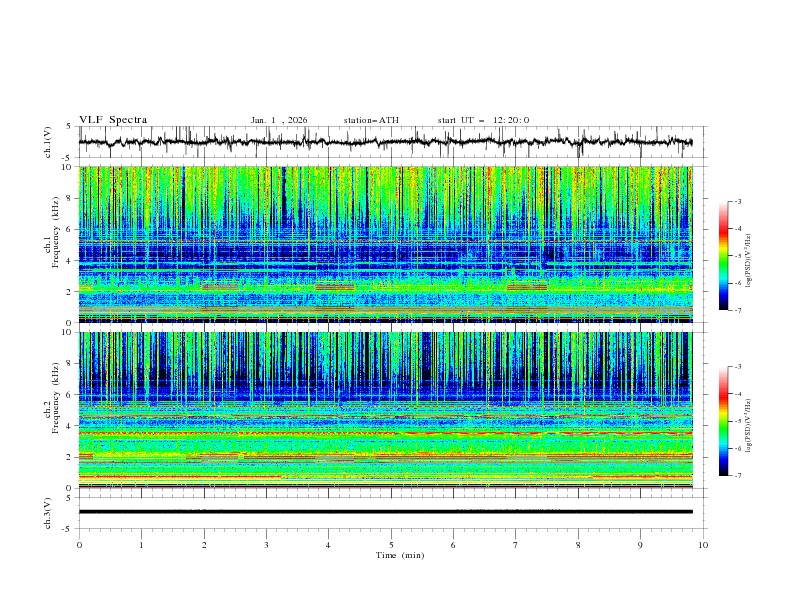Click the ch.2 colorbar "log(PSD)(V²/Hz)" label
The height and width of the screenshot is (612, 792).
coord(749,426)
